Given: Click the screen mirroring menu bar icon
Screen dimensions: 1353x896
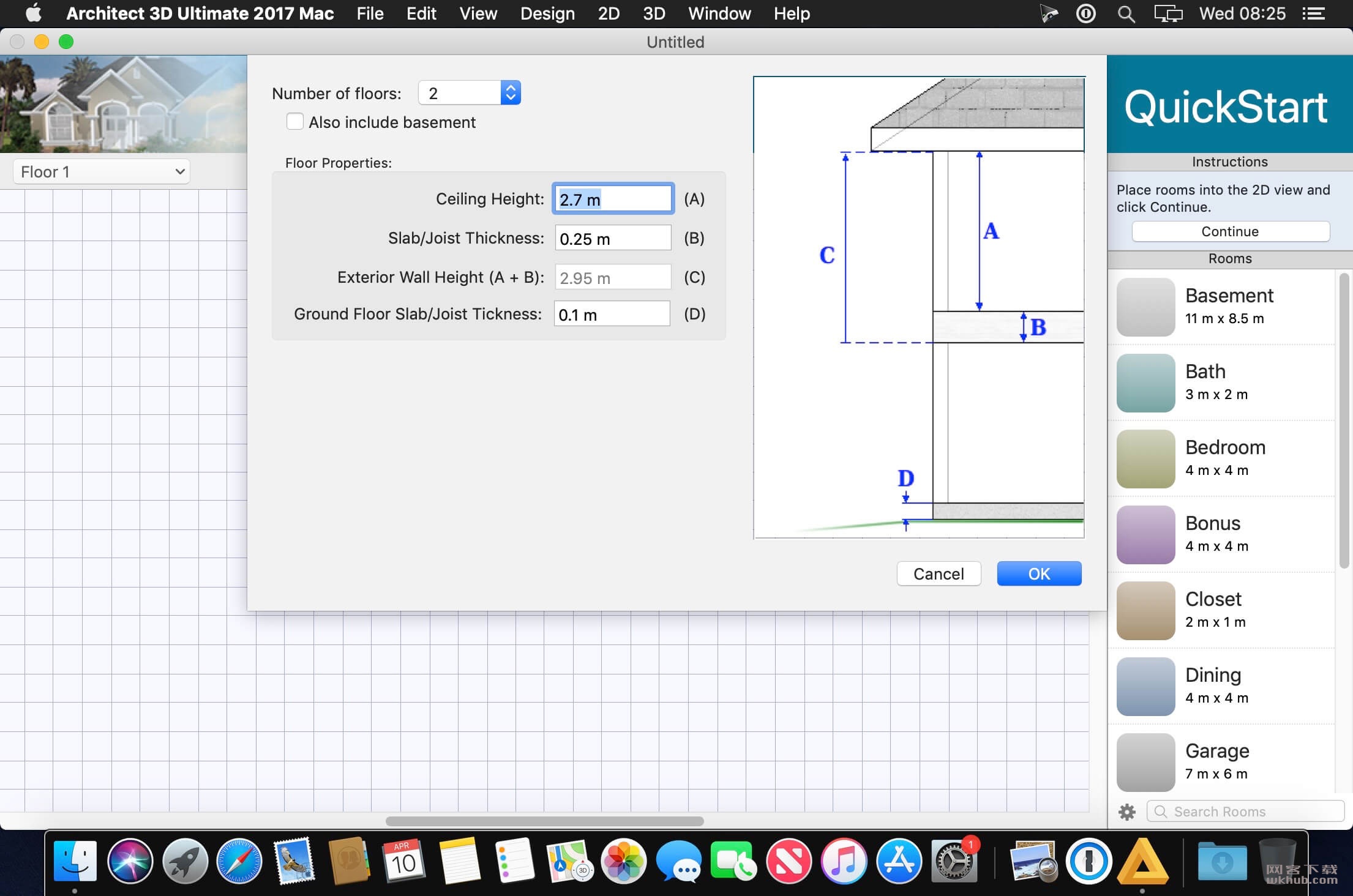Looking at the screenshot, I should click(1168, 13).
